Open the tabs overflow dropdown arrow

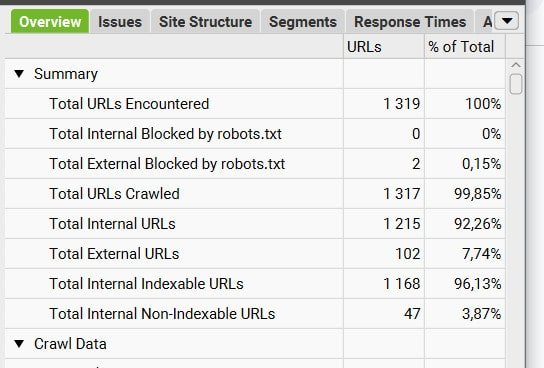[x=507, y=21]
